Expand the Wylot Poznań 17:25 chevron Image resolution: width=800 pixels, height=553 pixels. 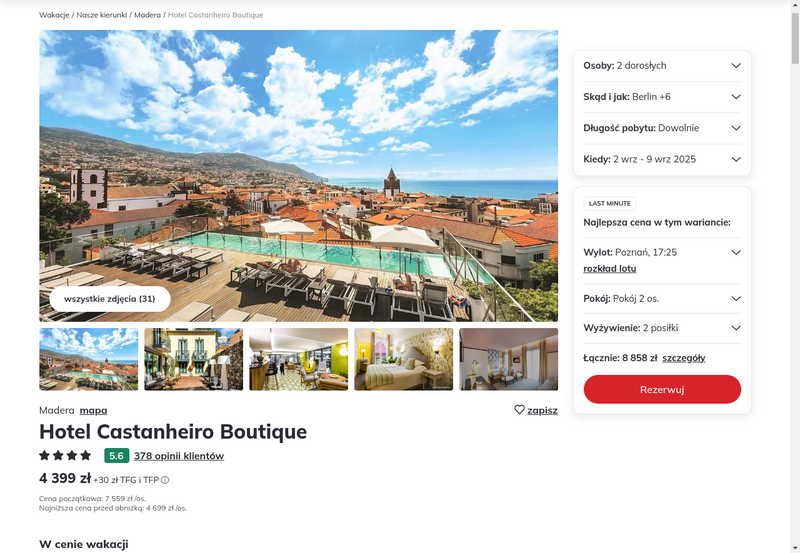(736, 252)
